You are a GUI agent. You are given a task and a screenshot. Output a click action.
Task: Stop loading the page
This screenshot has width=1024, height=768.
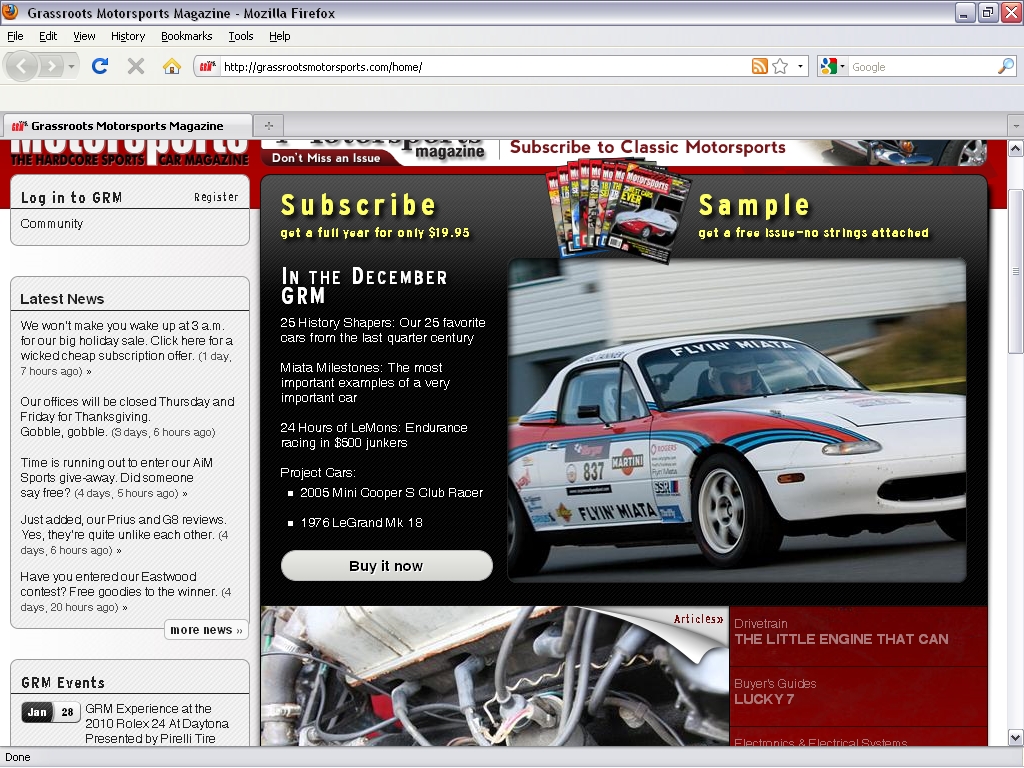click(136, 66)
